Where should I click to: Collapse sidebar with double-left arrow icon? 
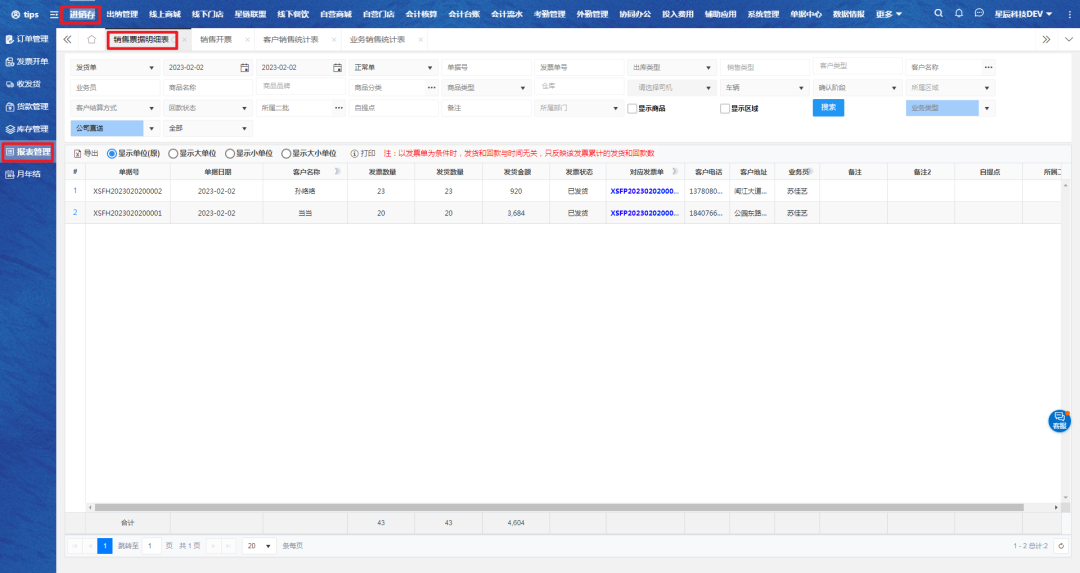pos(67,40)
